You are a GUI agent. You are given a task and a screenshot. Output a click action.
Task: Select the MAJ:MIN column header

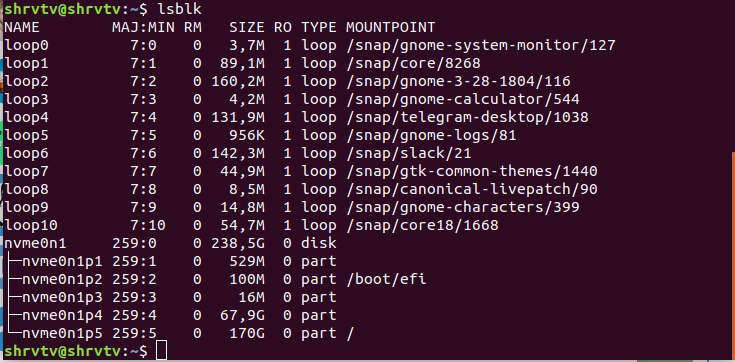click(x=143, y=27)
